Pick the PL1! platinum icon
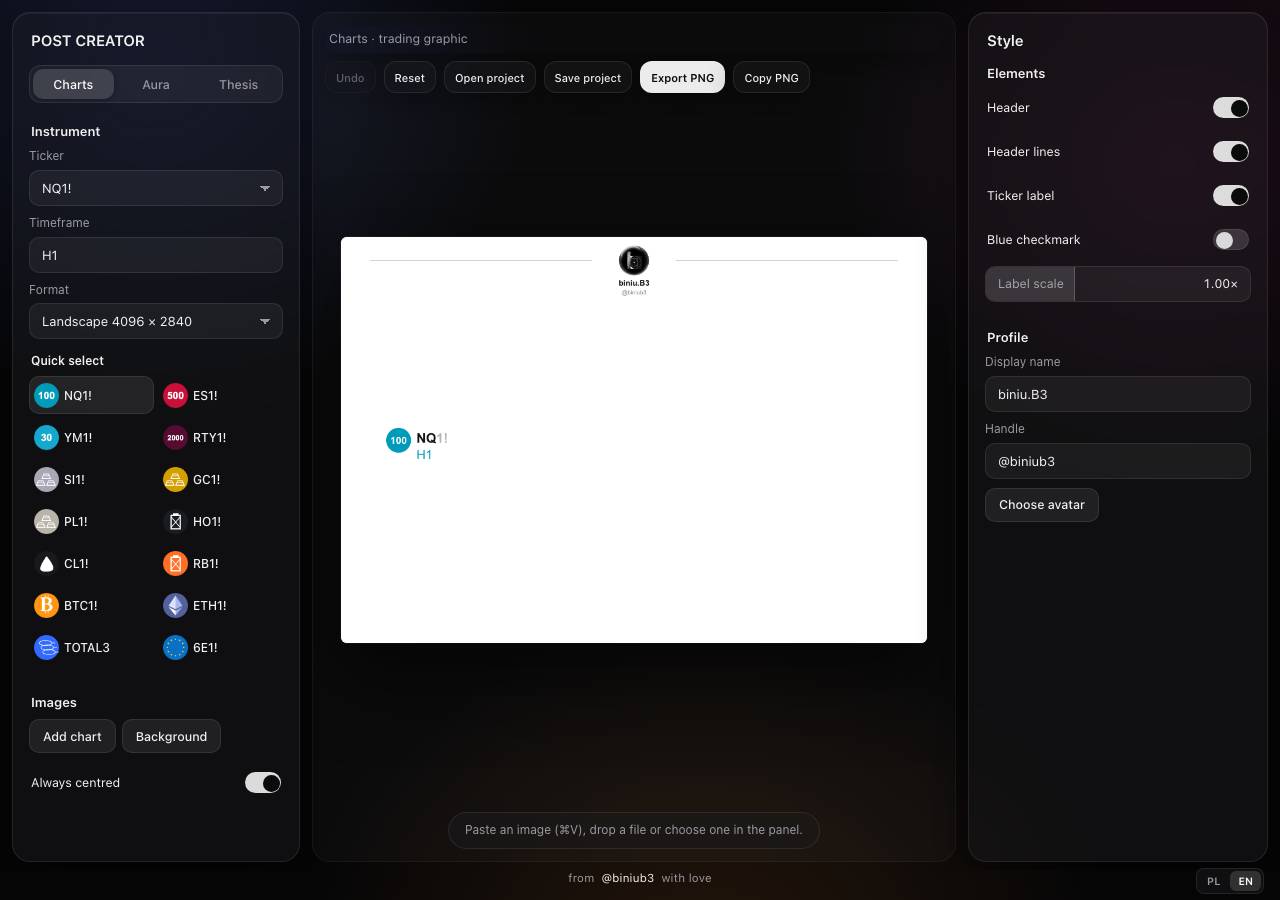The width and height of the screenshot is (1280, 900). (46, 521)
